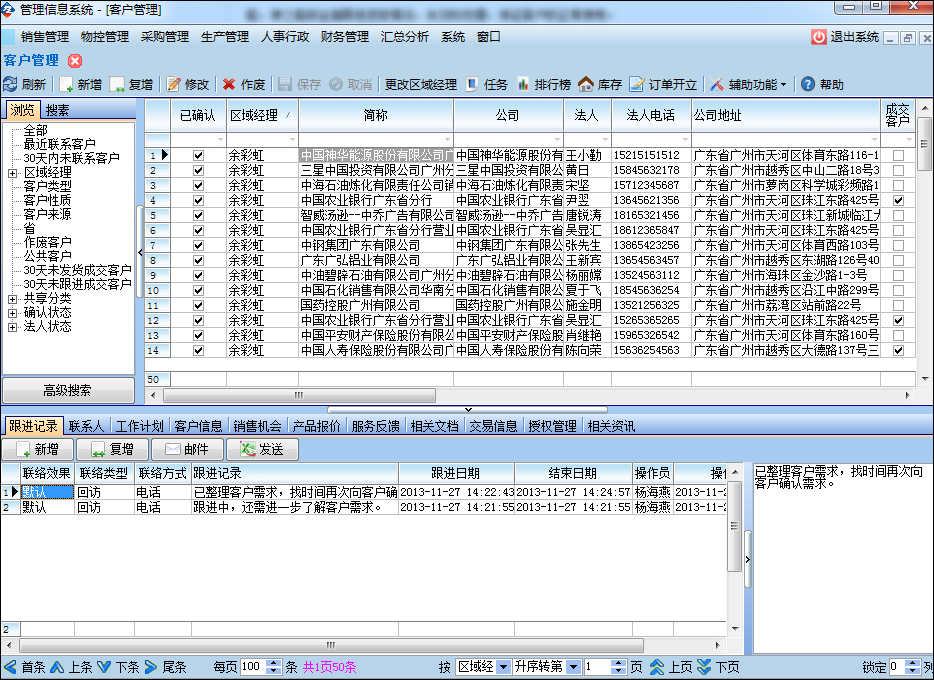The width and height of the screenshot is (934, 680).
Task: Click the 修改 edit toolbar icon
Action: [174, 85]
